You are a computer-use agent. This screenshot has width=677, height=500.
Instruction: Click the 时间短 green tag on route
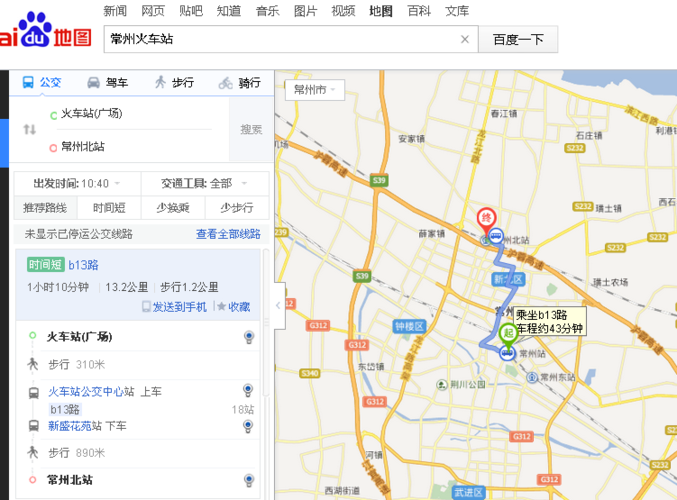coord(45,264)
